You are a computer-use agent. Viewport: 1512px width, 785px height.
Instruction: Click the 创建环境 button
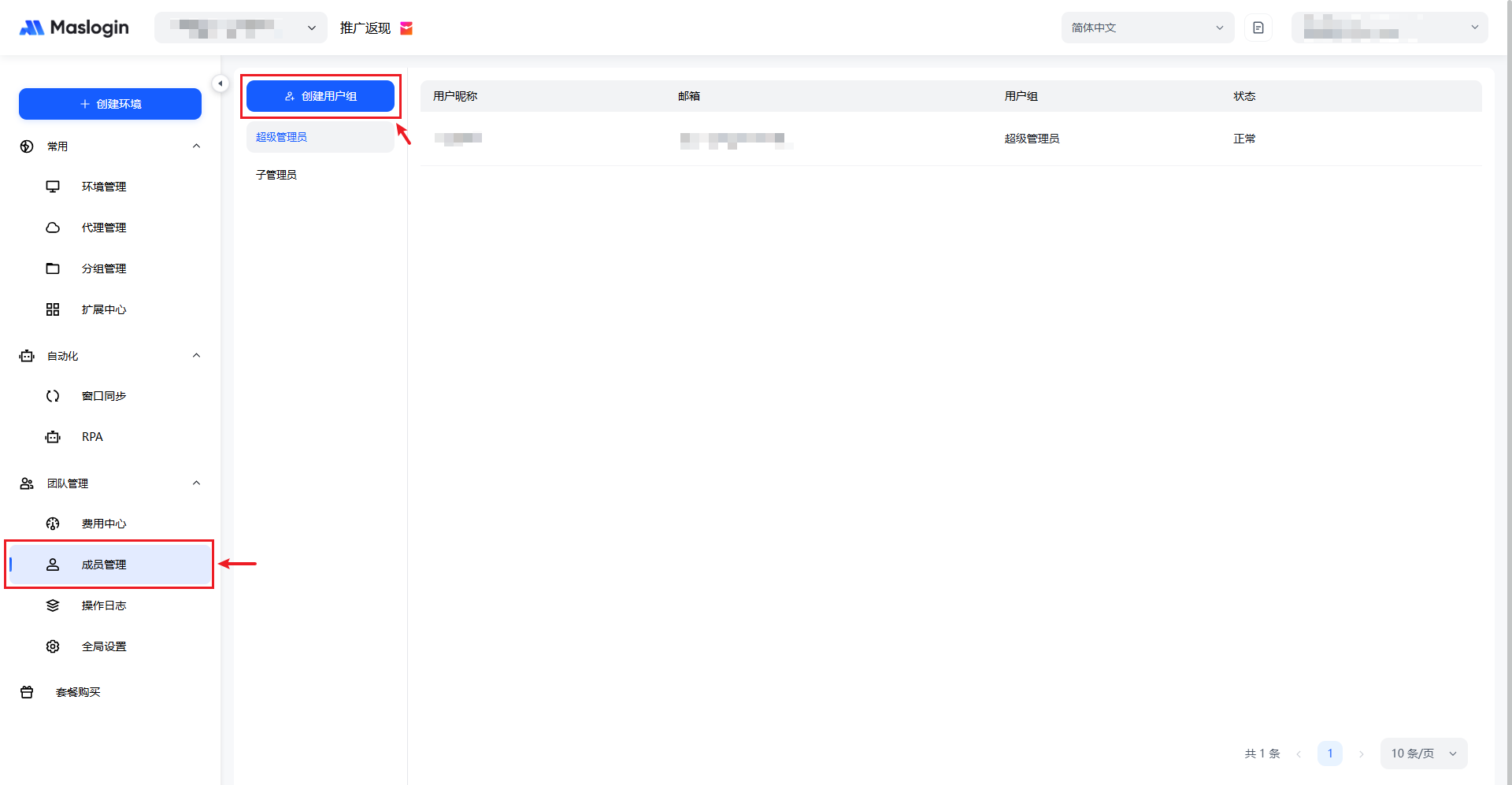point(110,104)
